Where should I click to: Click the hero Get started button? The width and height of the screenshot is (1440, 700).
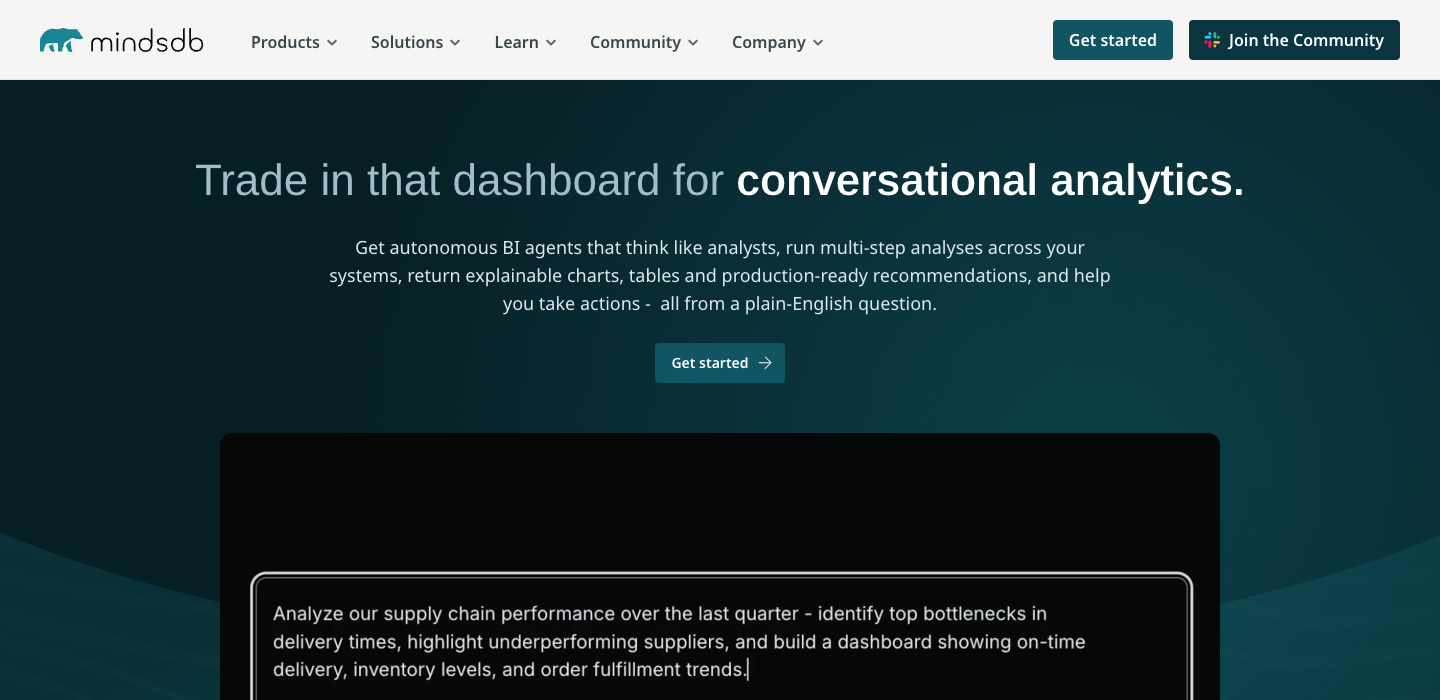coord(720,363)
